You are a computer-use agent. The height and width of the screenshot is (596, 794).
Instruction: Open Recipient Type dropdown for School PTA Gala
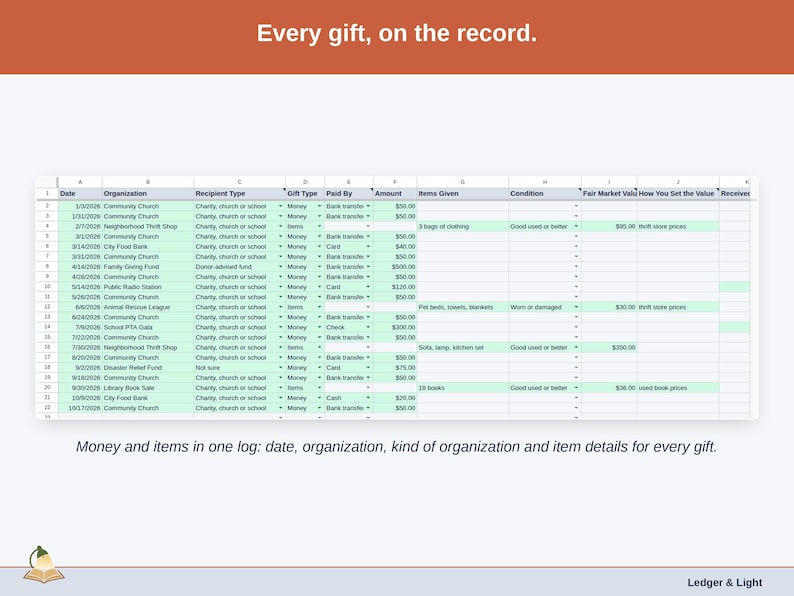[x=281, y=327]
